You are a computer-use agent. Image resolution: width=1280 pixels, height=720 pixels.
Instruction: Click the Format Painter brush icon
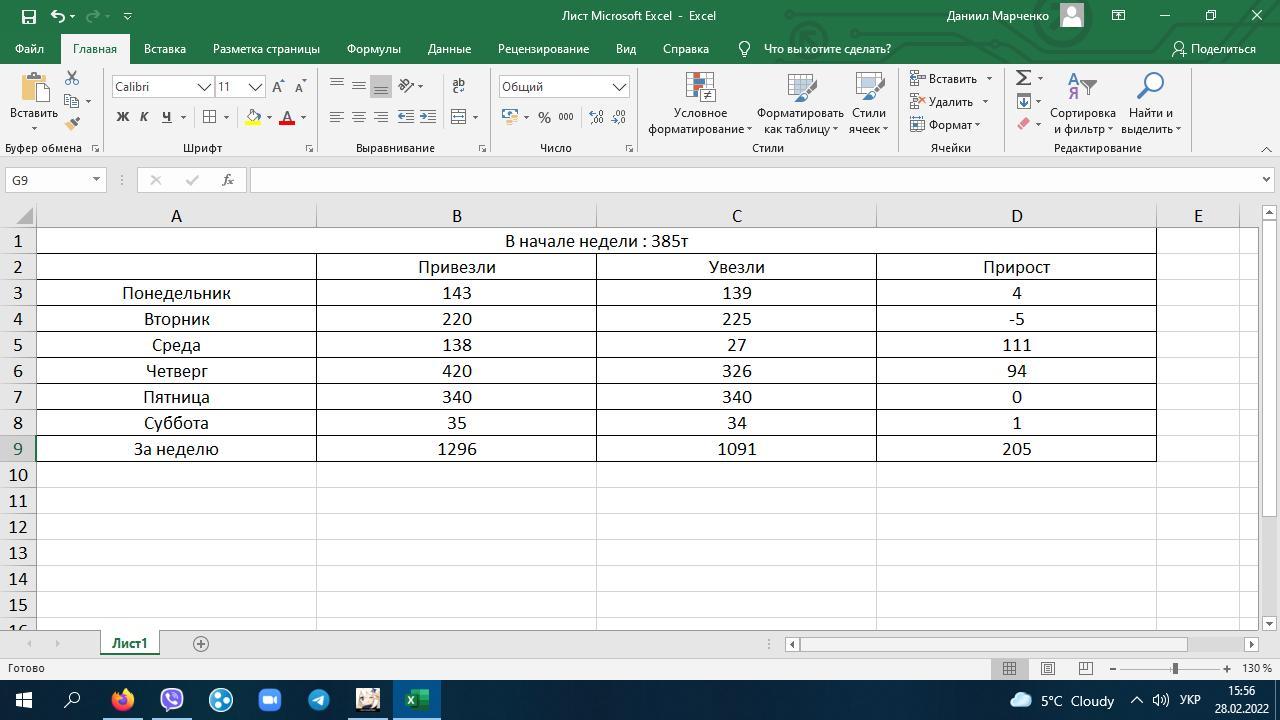[72, 124]
